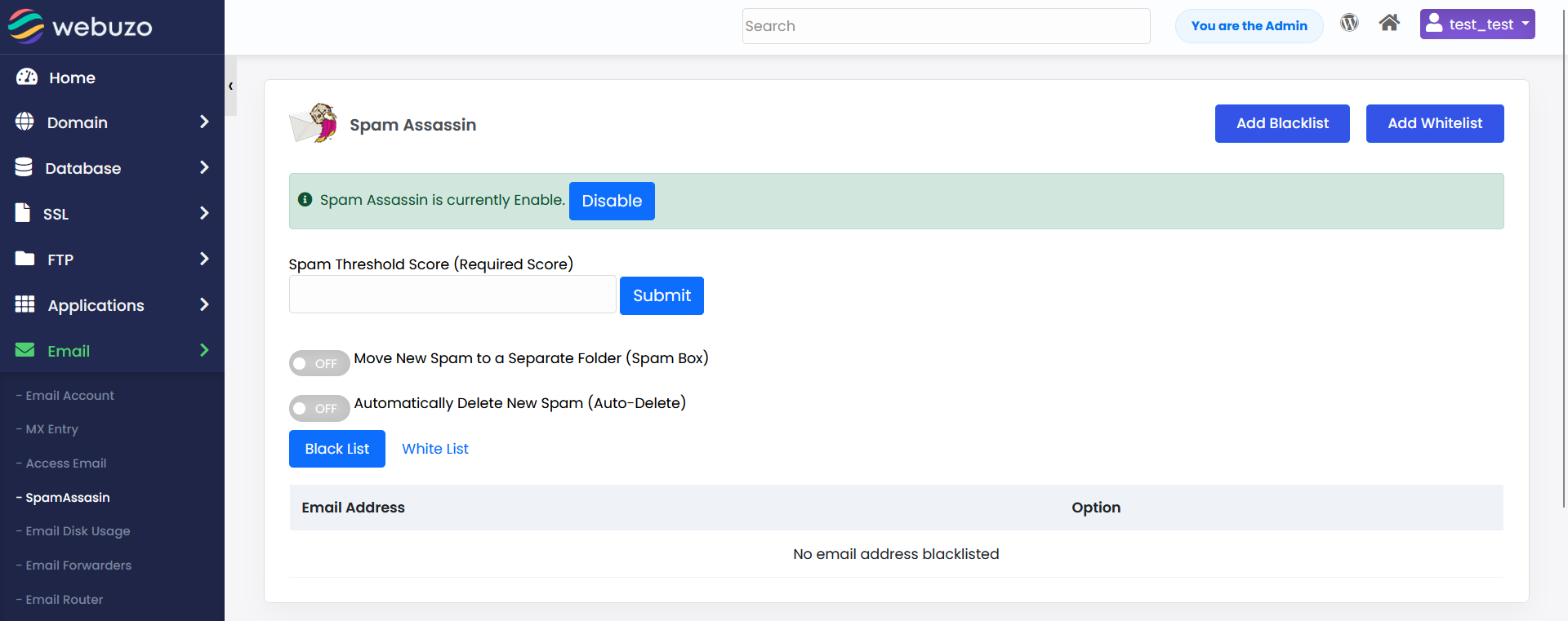The width and height of the screenshot is (1568, 621).
Task: Click the house icon in top bar
Action: pos(1389,23)
